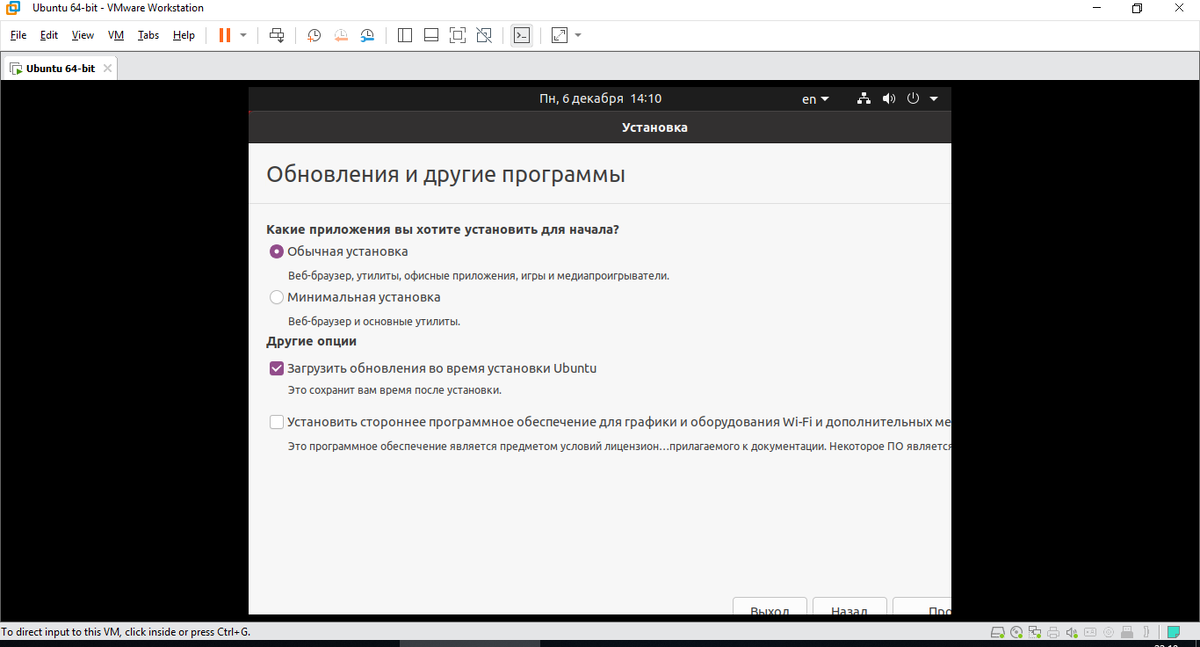Click the Какие приложения вы хотите установить question
This screenshot has width=1200, height=647.
tap(443, 229)
